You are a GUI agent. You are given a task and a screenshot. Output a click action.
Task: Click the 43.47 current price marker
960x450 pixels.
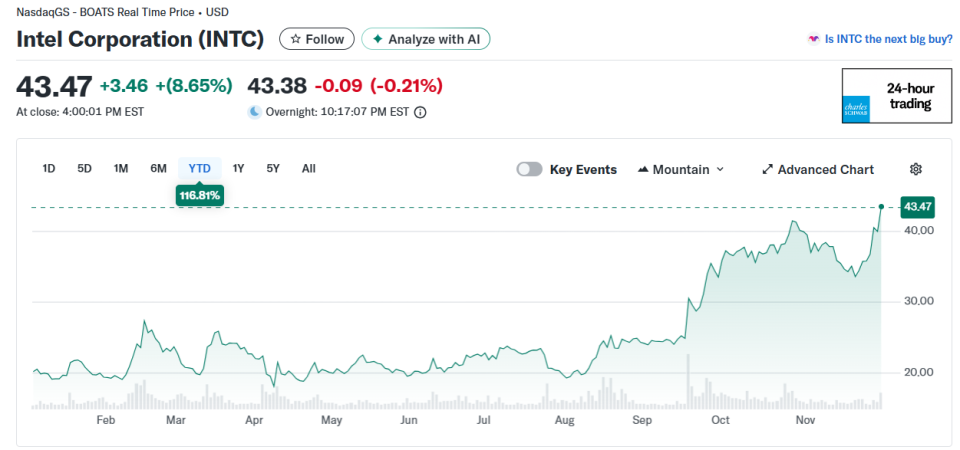coord(916,207)
